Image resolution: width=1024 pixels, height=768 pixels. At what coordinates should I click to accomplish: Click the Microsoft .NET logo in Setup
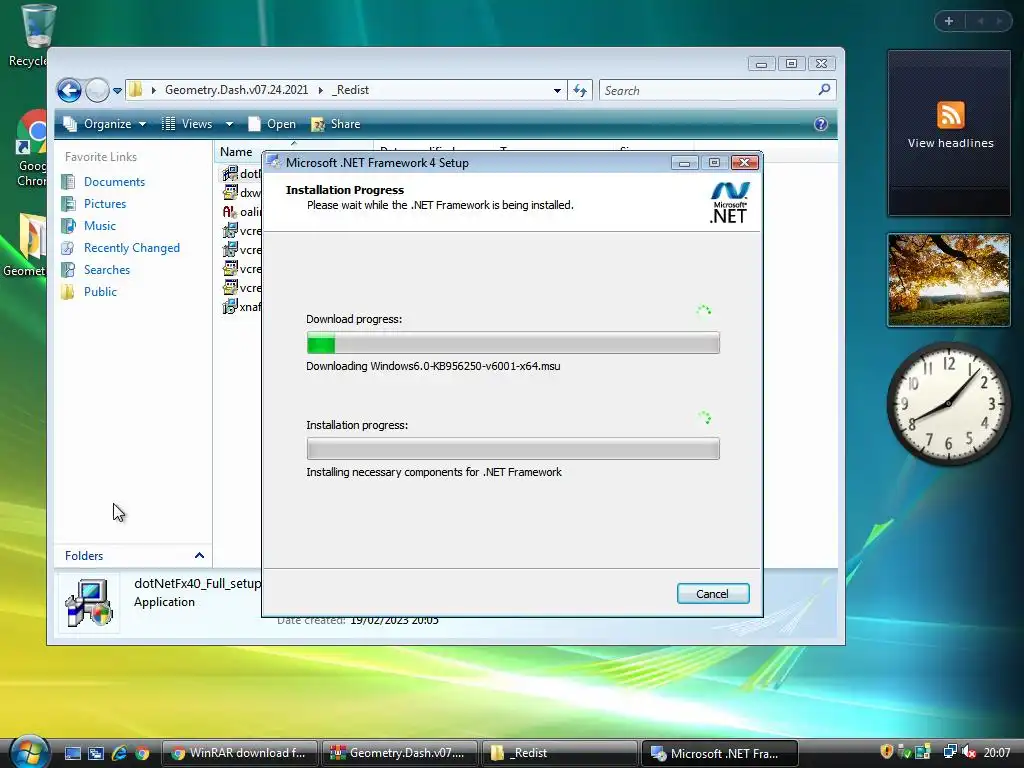click(729, 202)
